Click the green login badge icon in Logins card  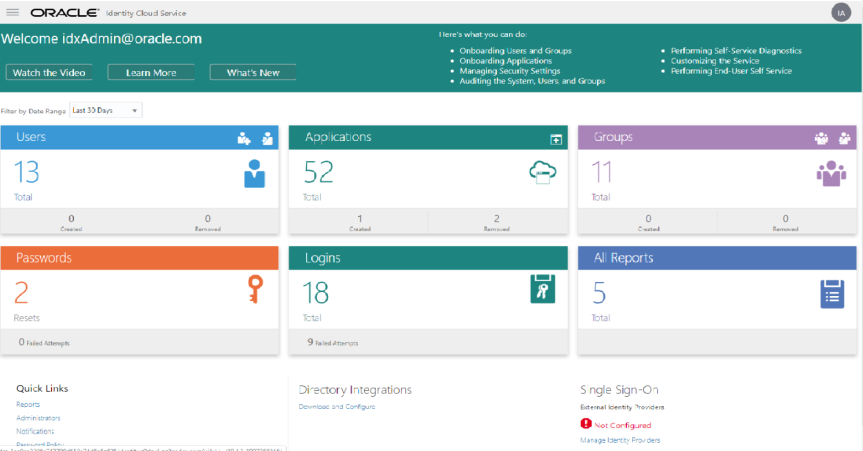[x=543, y=289]
